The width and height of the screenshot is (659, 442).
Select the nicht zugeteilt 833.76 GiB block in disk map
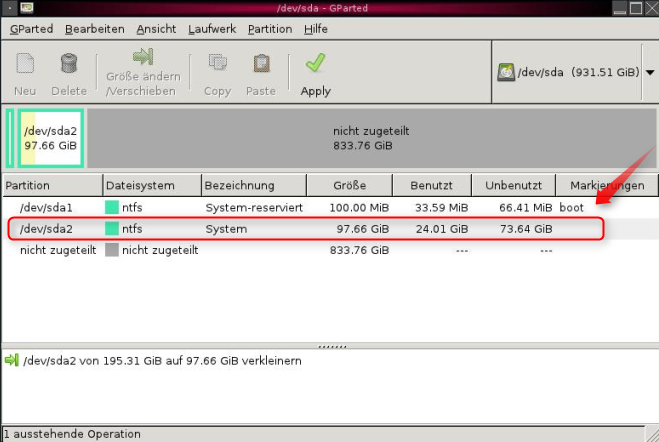pos(371,138)
